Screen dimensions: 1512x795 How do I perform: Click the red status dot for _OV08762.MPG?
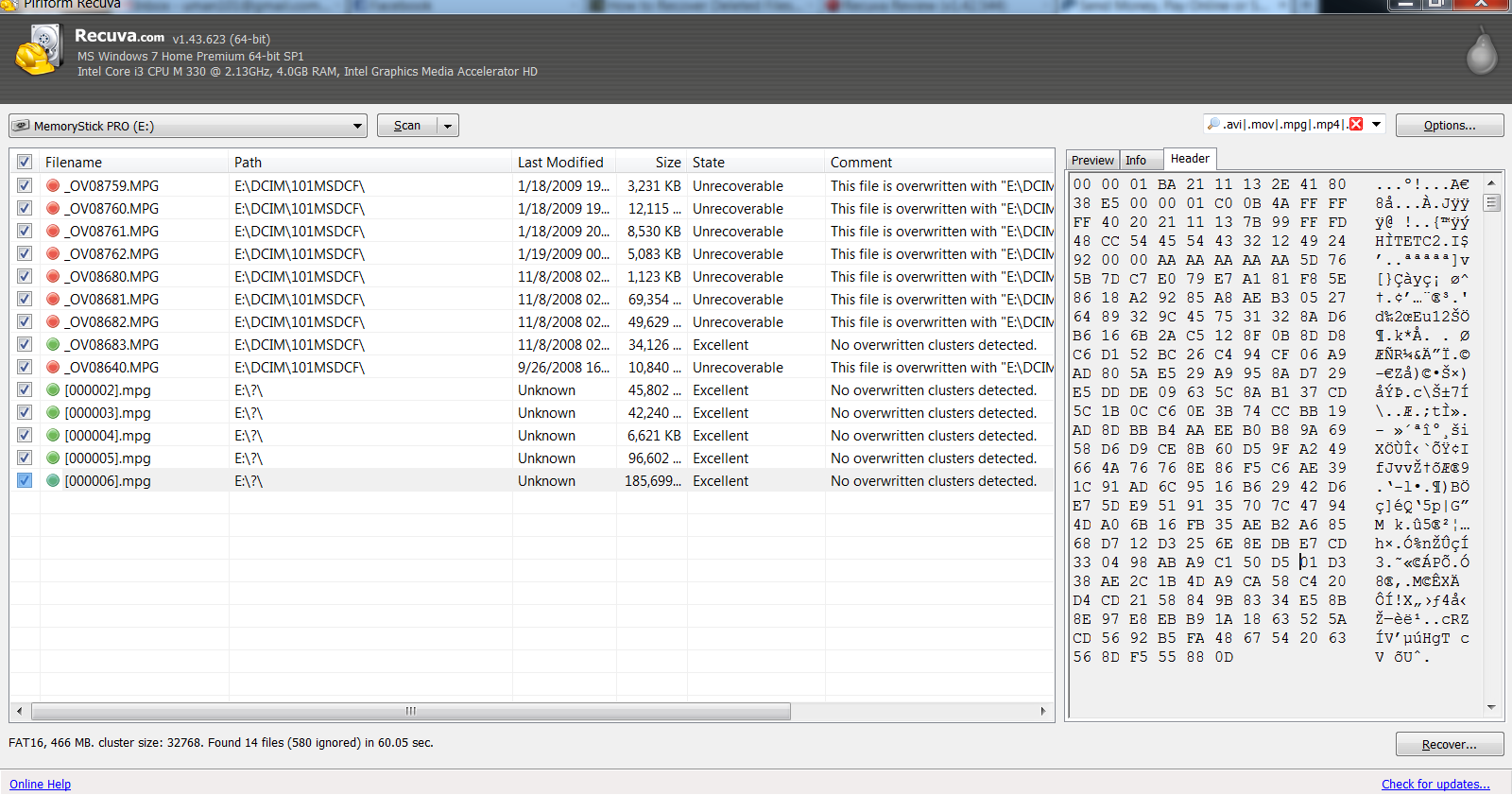pos(53,254)
